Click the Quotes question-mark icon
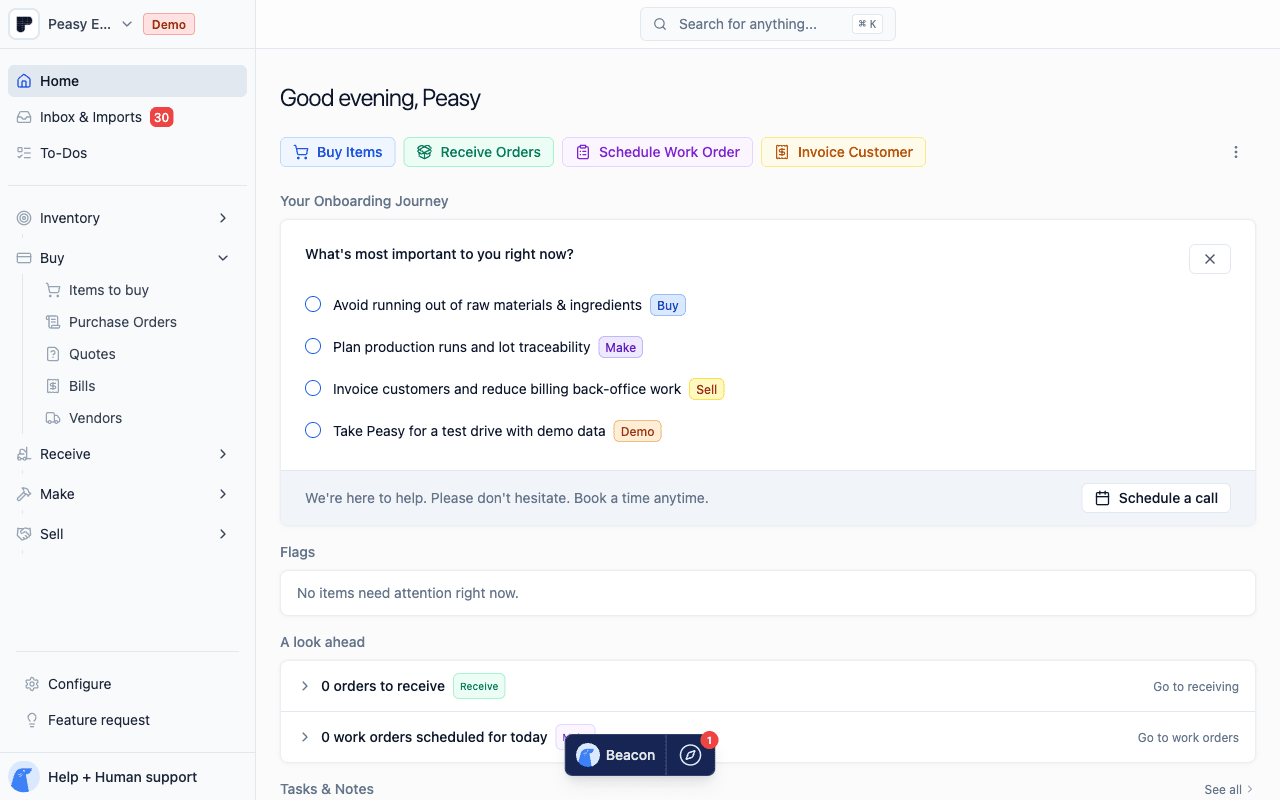 pyautogui.click(x=53, y=354)
